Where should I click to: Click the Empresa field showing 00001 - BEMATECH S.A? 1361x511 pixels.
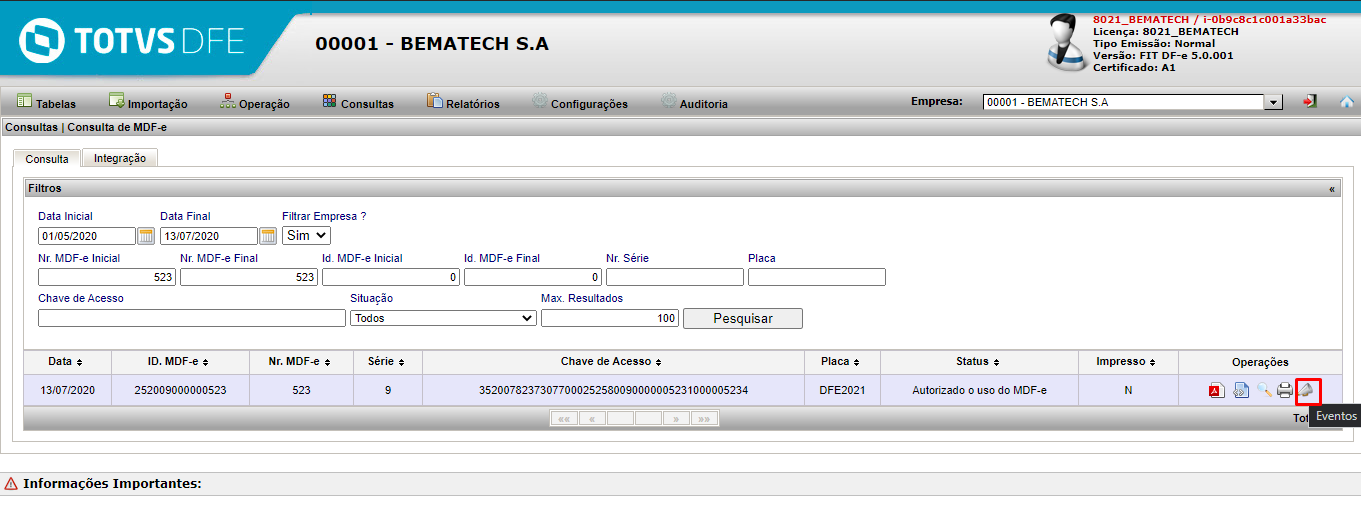pyautogui.click(x=1124, y=102)
